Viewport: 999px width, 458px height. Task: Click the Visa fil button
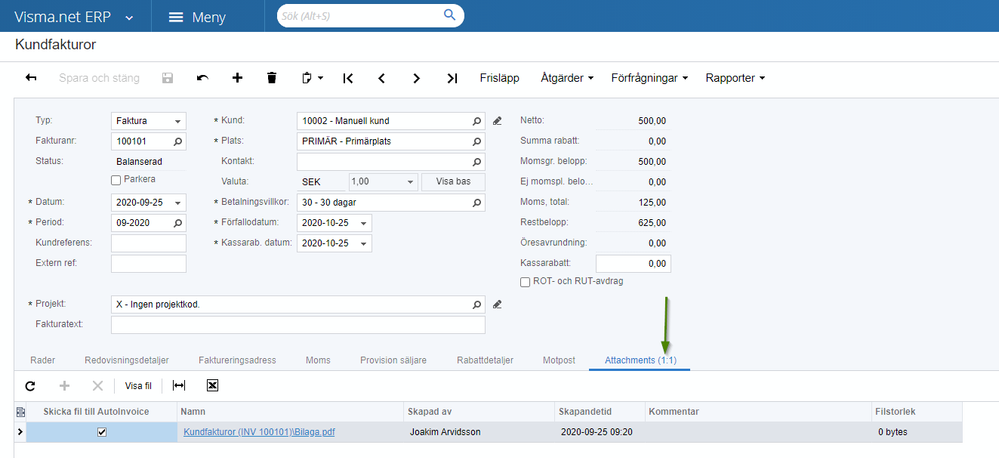pyautogui.click(x=138, y=385)
